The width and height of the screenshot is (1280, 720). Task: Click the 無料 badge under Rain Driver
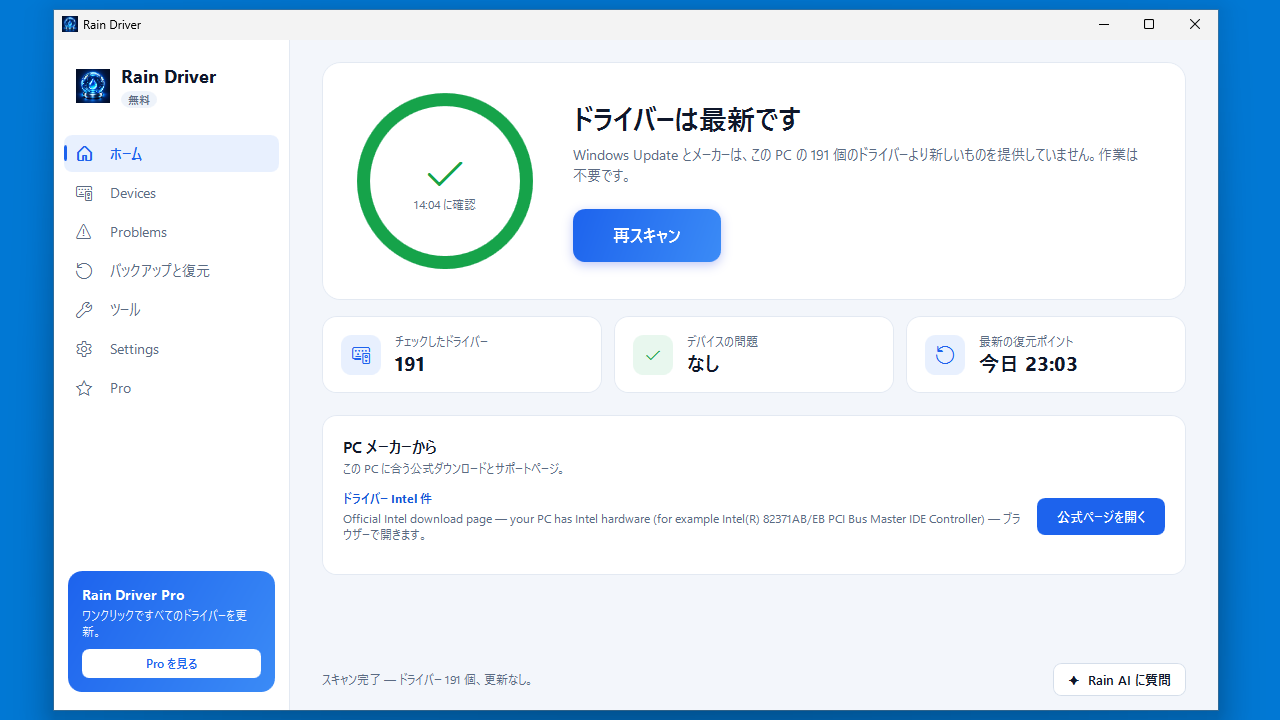click(x=139, y=100)
